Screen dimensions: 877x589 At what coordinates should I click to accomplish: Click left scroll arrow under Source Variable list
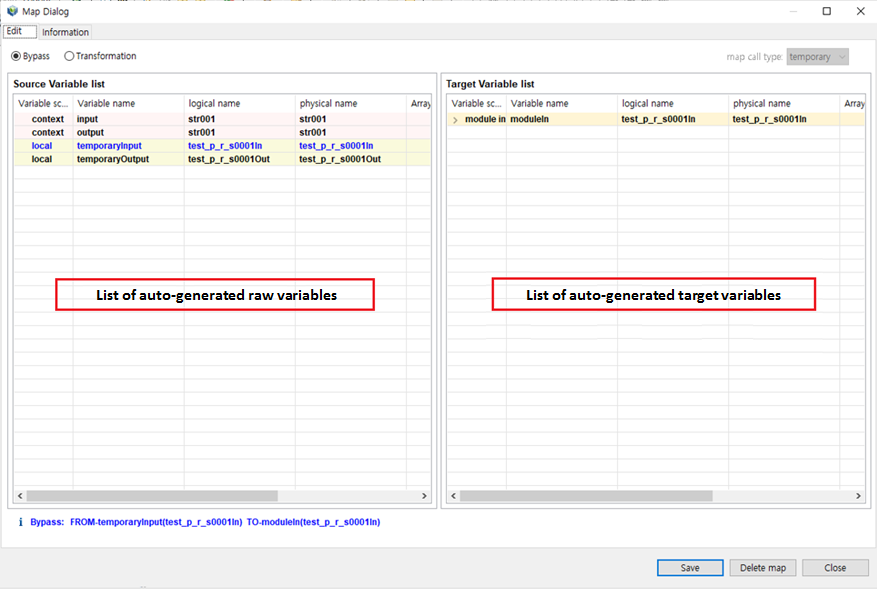(x=19, y=495)
